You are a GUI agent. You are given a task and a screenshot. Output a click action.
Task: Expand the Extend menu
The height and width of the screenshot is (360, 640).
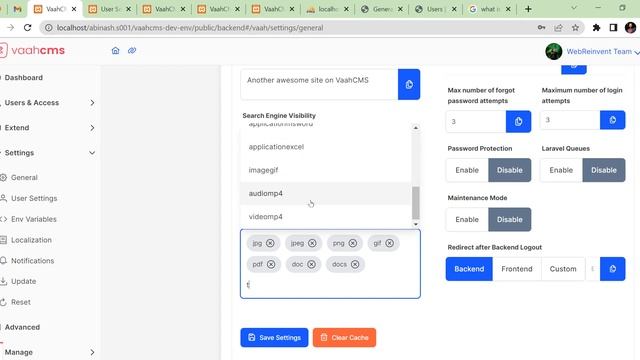click(x=92, y=128)
